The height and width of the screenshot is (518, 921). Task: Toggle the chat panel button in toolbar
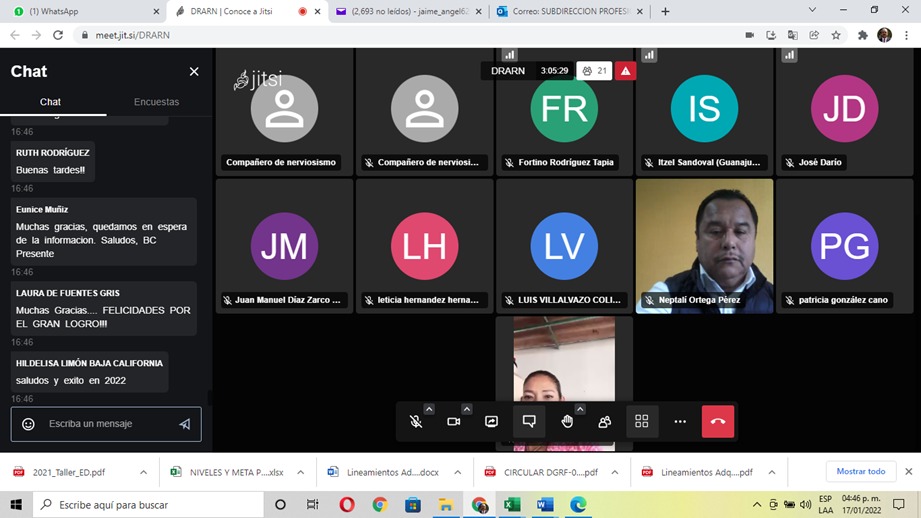(529, 421)
